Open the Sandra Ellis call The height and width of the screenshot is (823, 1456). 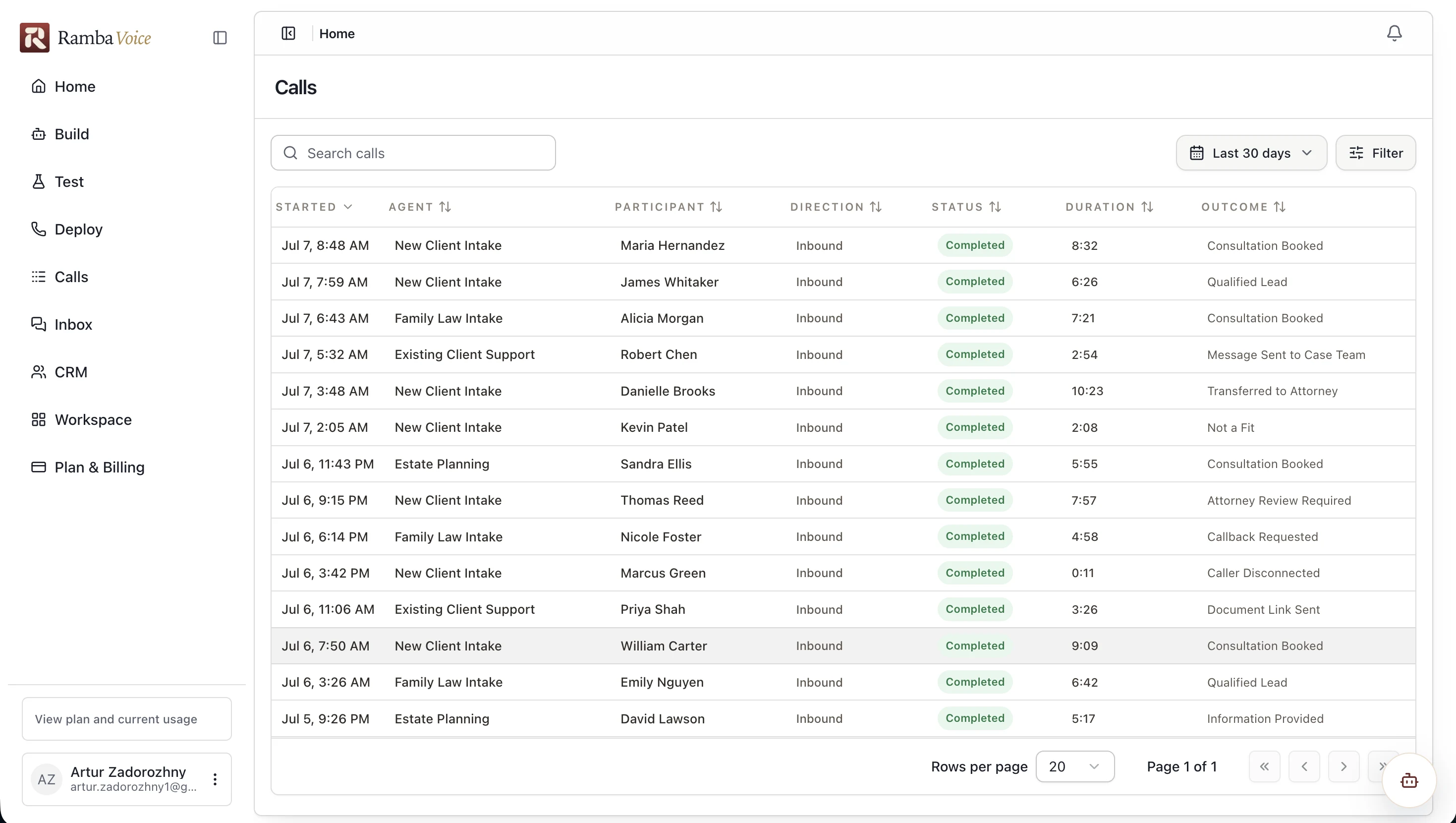tap(843, 464)
